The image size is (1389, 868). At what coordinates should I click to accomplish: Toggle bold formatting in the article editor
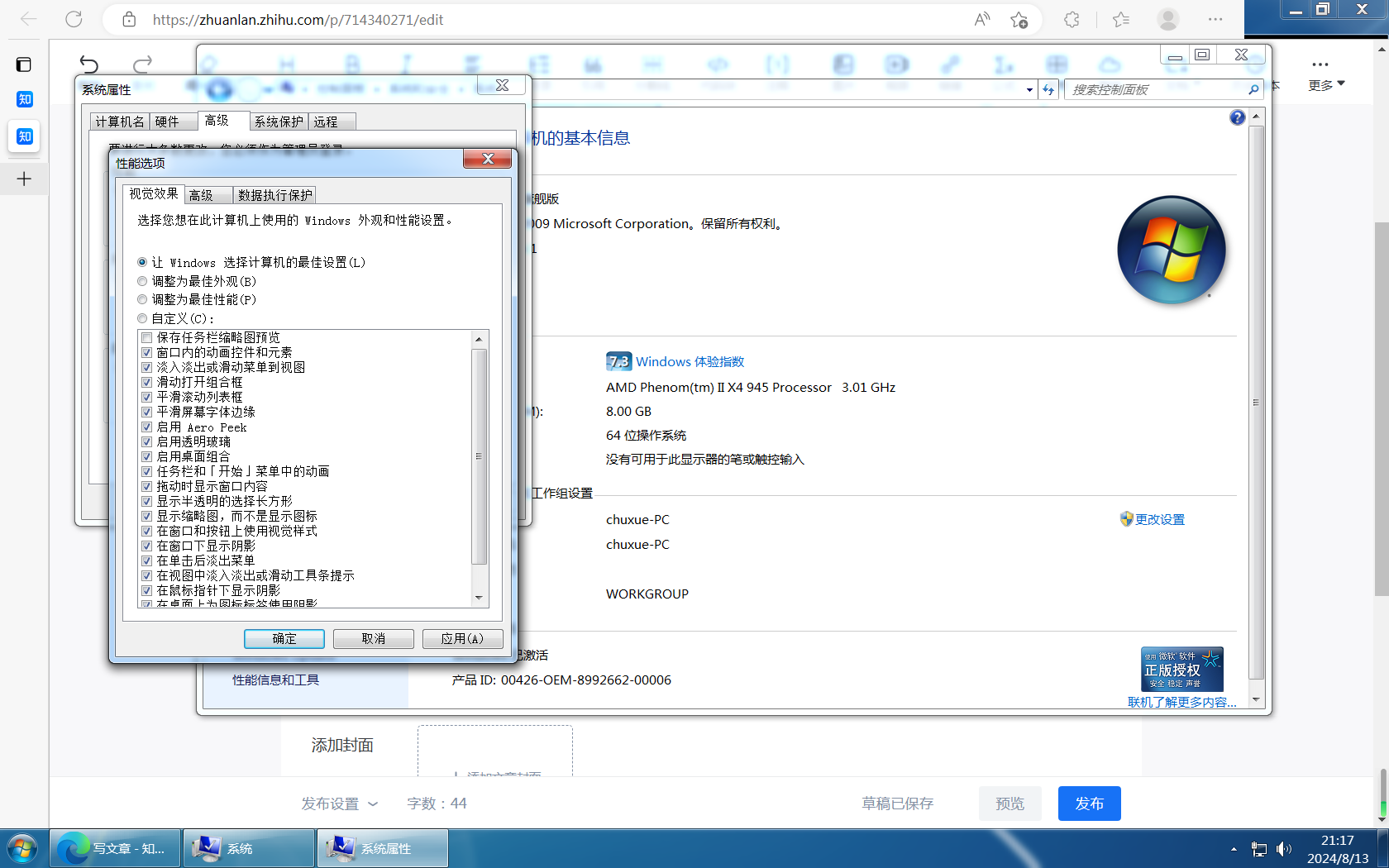pyautogui.click(x=352, y=65)
